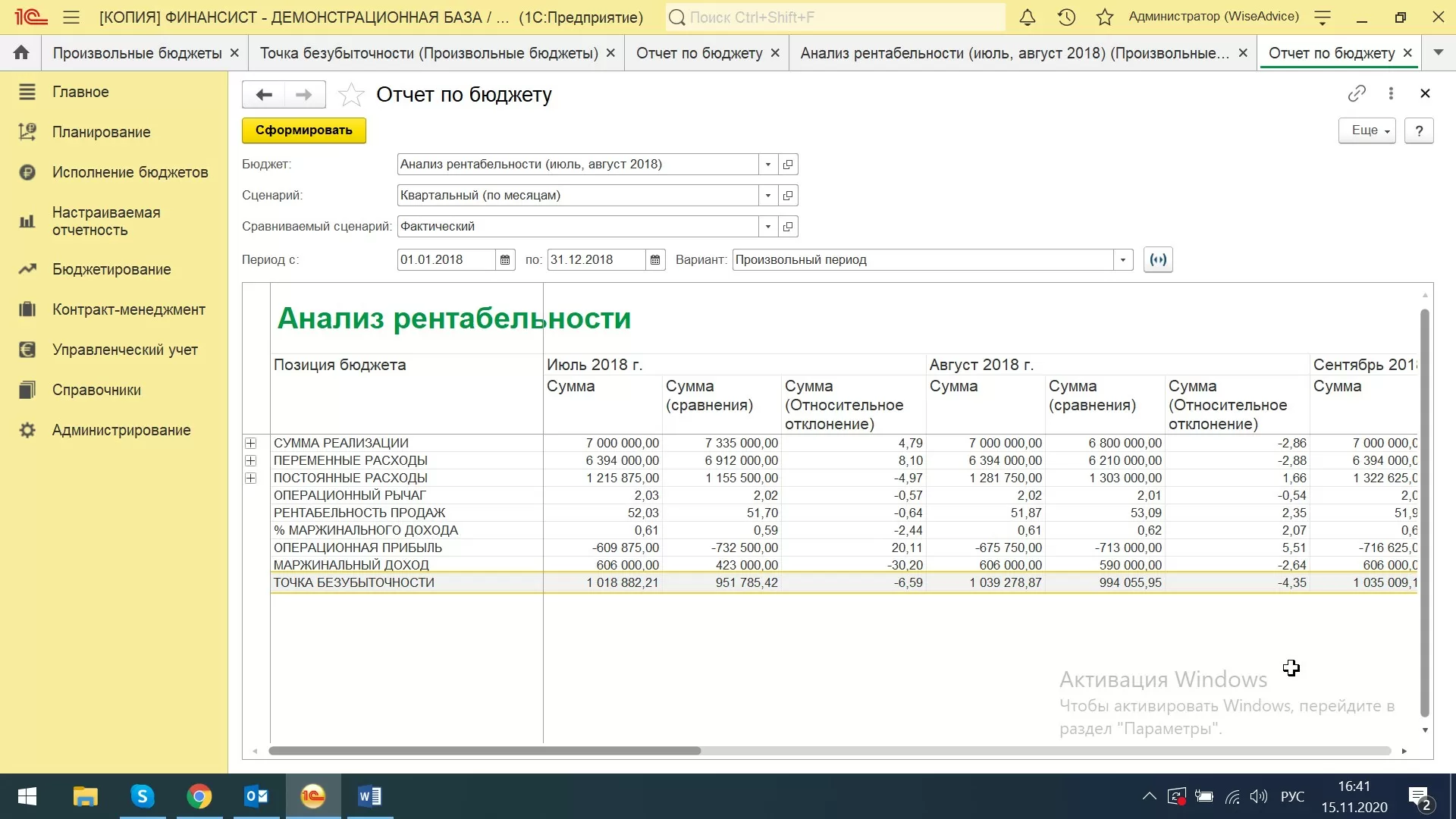
Task: Open calendar for period start date
Action: [x=505, y=260]
